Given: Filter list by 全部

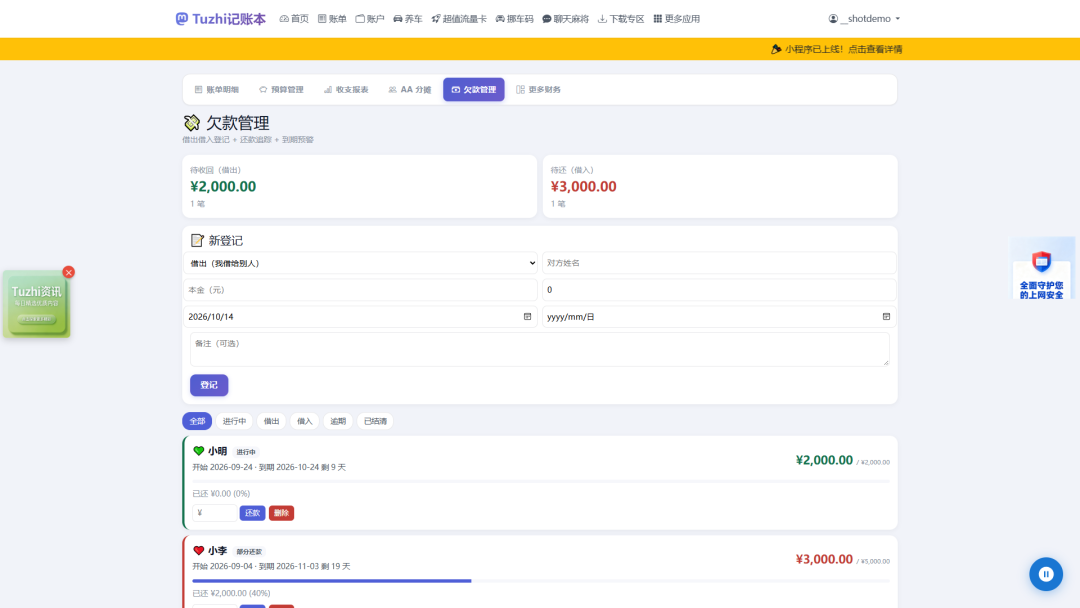Looking at the screenshot, I should (x=197, y=421).
